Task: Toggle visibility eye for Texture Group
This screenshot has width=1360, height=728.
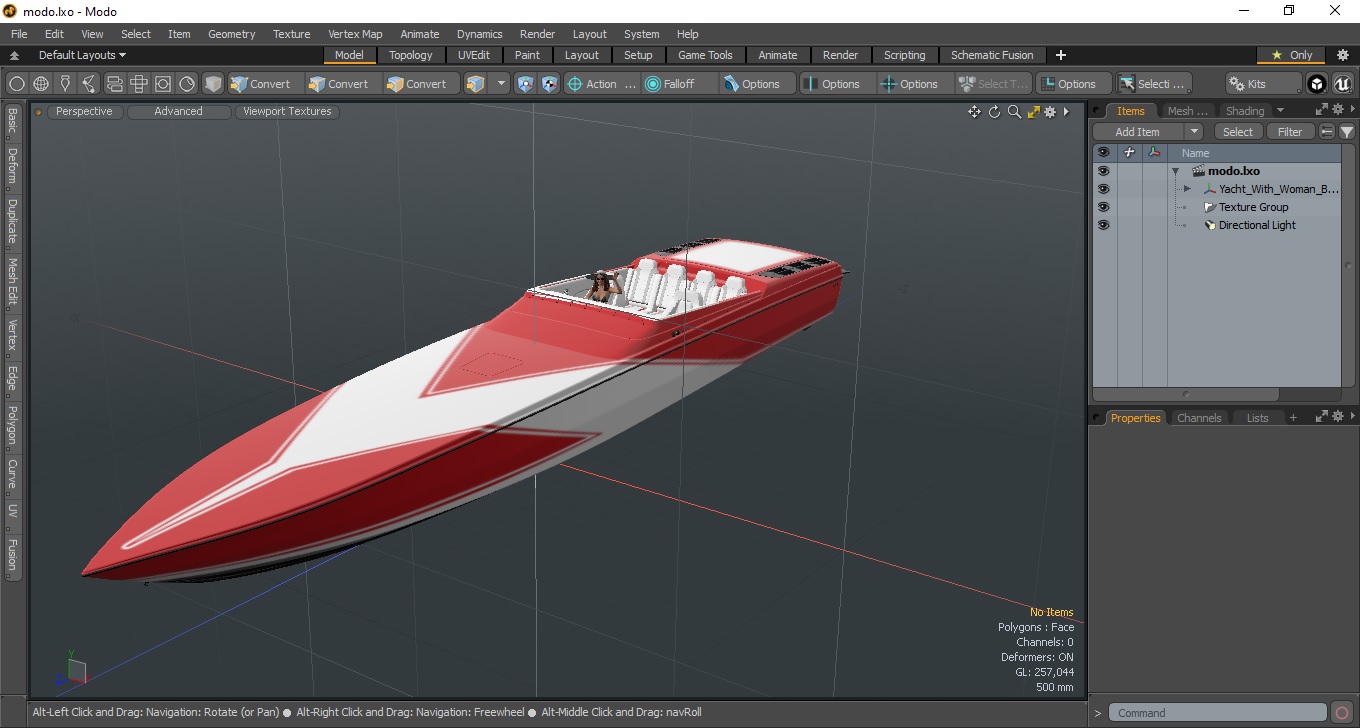Action: (x=1103, y=207)
